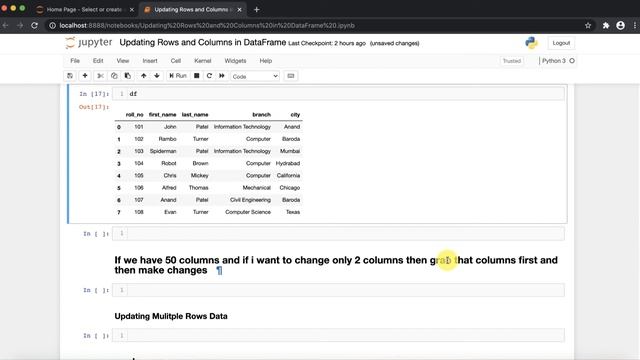
Task: Go back in browser history
Action: tap(5, 25)
